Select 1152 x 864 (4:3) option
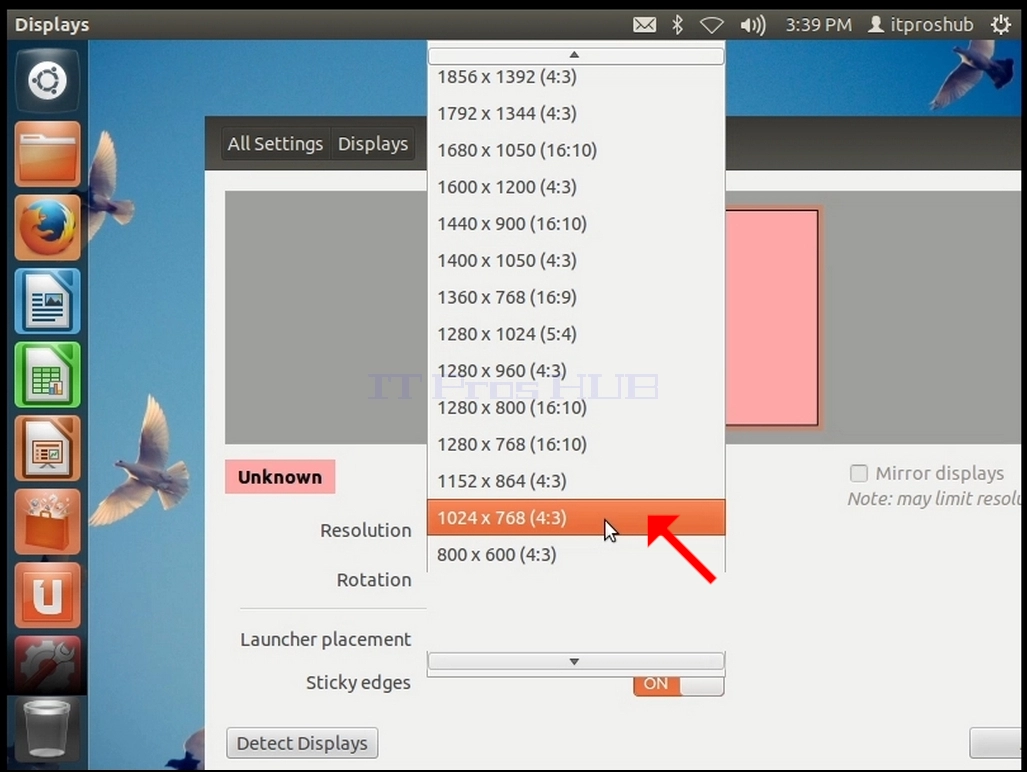Image resolution: width=1027 pixels, height=772 pixels. [x=576, y=481]
